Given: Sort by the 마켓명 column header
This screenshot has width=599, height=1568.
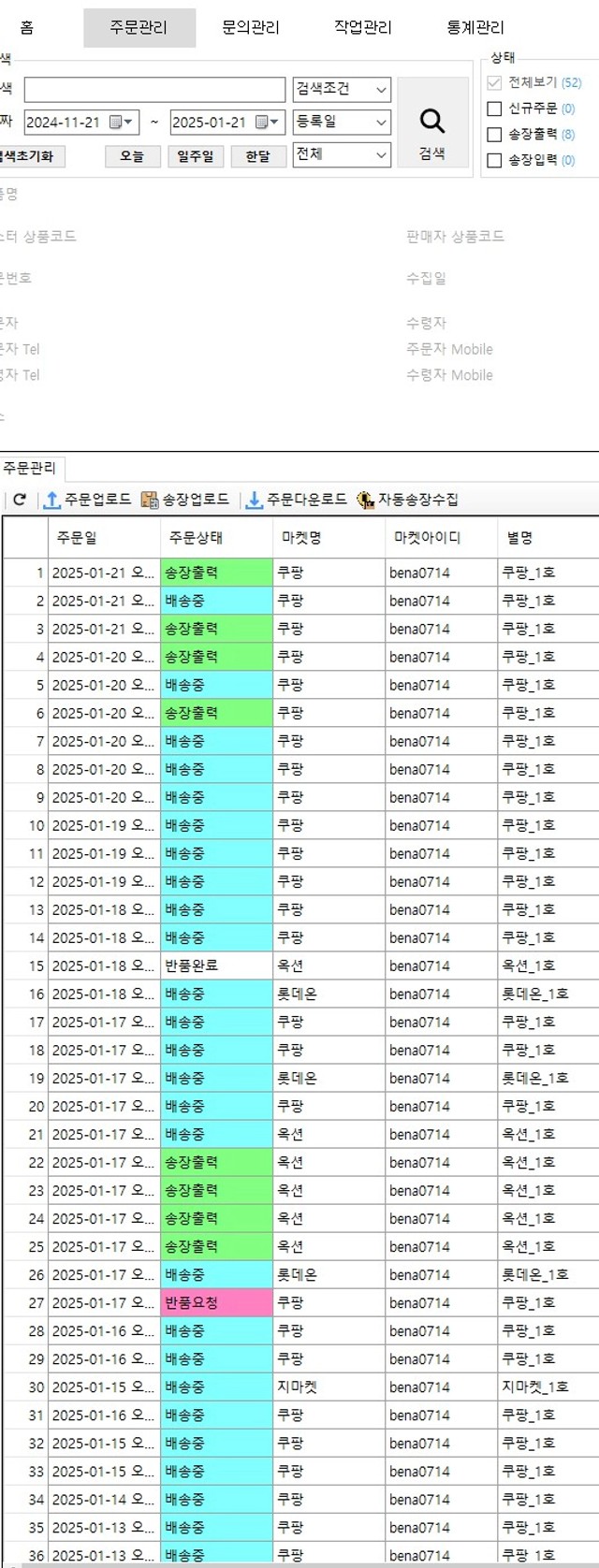Looking at the screenshot, I should pyautogui.click(x=329, y=538).
